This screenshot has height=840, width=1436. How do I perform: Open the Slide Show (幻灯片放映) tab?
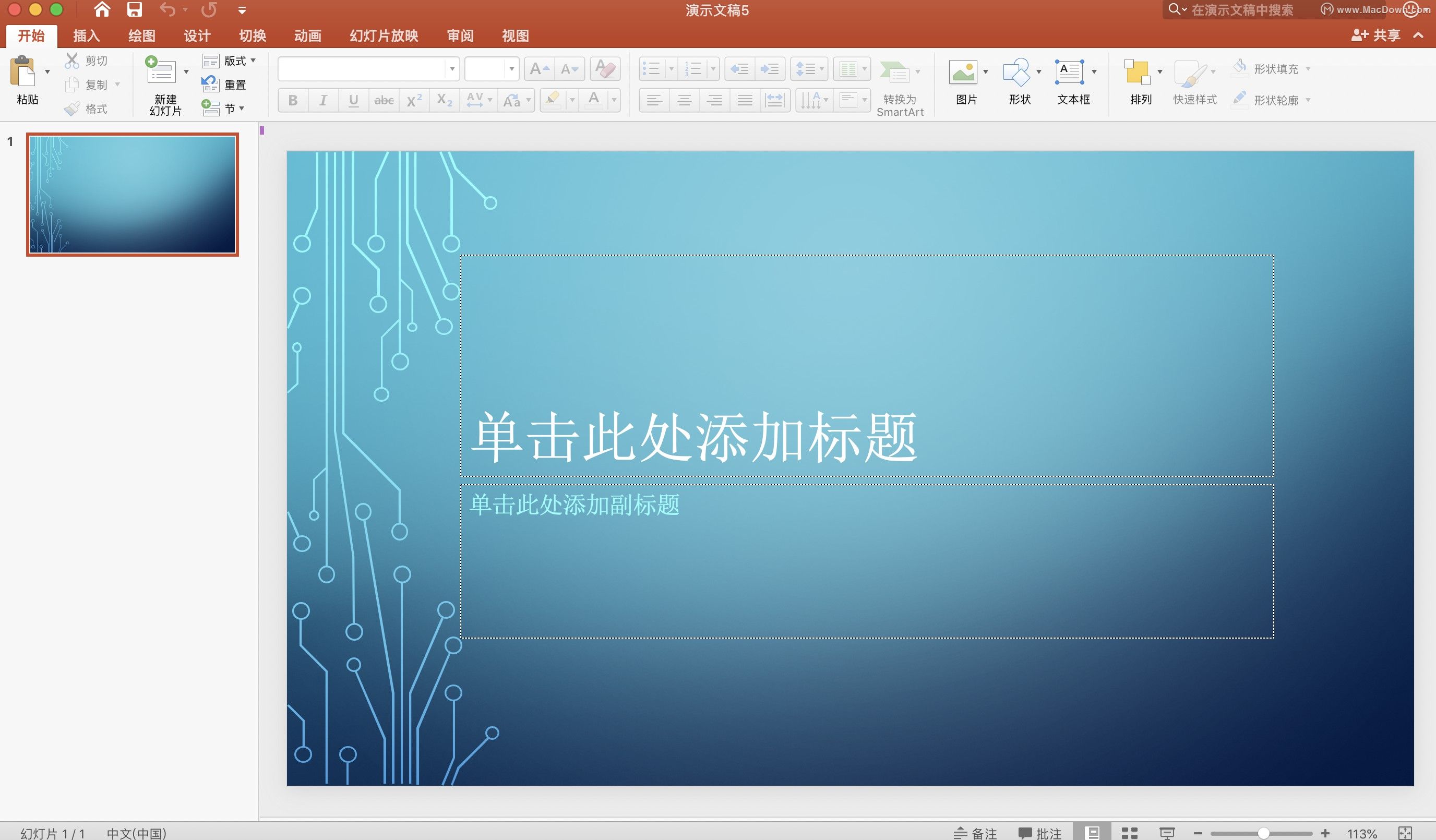pyautogui.click(x=384, y=36)
